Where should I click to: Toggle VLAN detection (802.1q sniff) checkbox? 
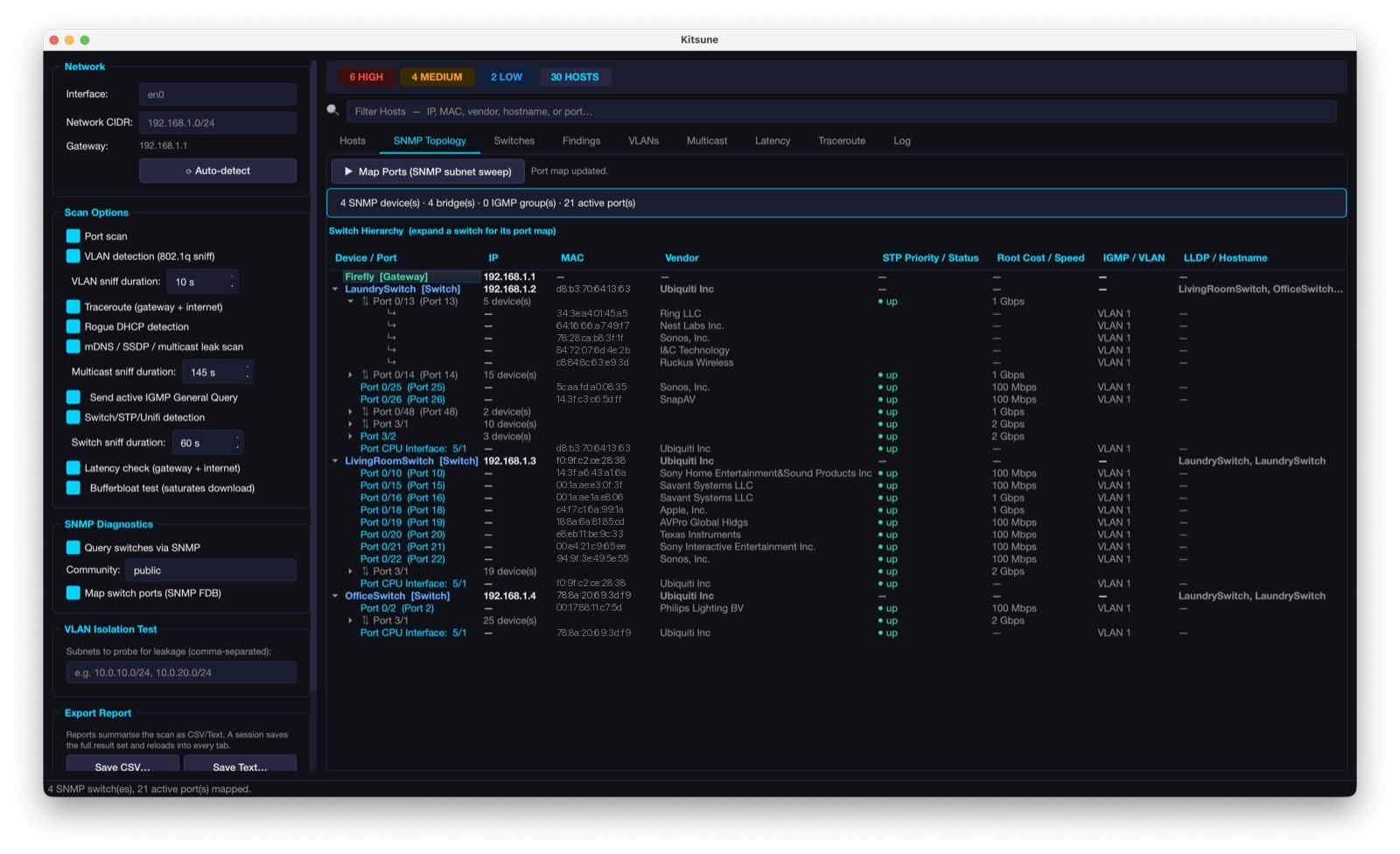pyautogui.click(x=73, y=256)
